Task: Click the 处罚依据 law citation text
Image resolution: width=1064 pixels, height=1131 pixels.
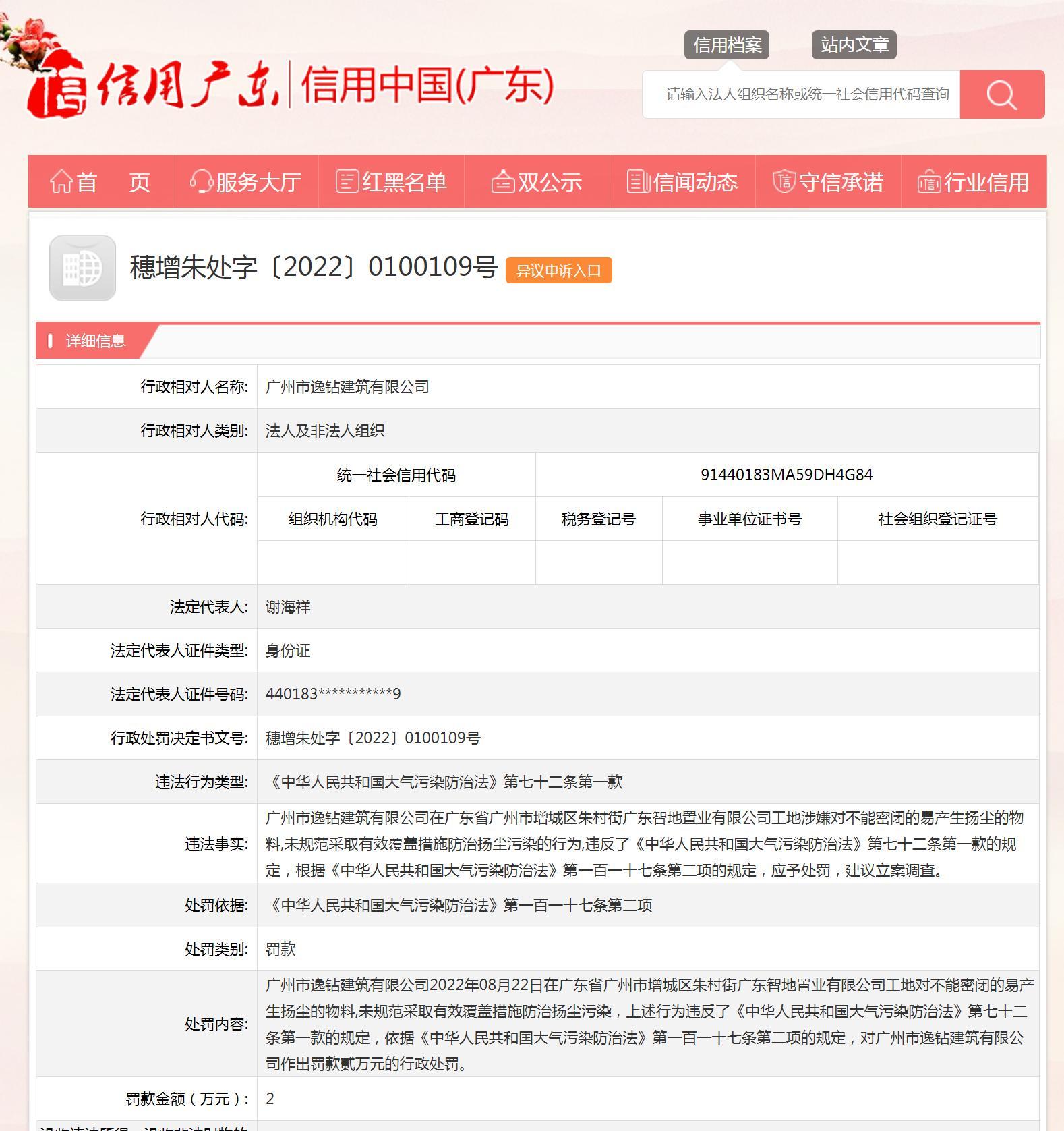Action: click(459, 905)
